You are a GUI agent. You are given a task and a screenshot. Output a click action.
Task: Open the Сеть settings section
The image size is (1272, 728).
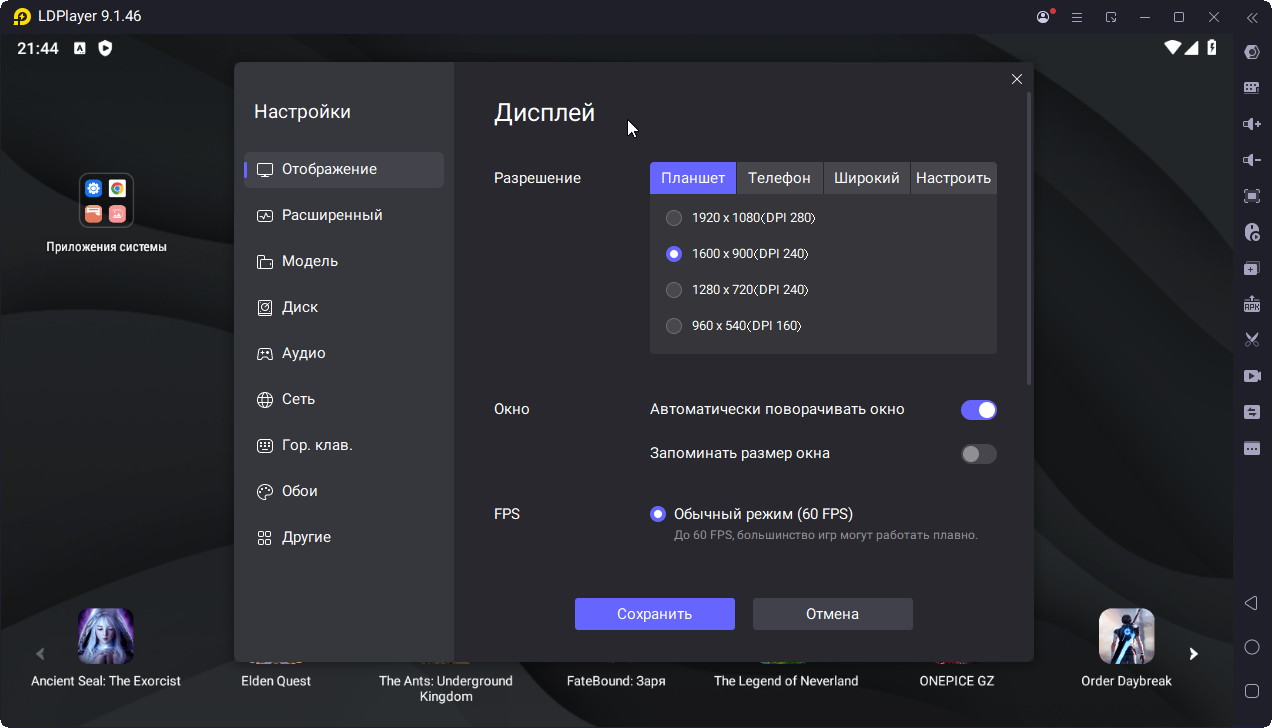coord(344,400)
